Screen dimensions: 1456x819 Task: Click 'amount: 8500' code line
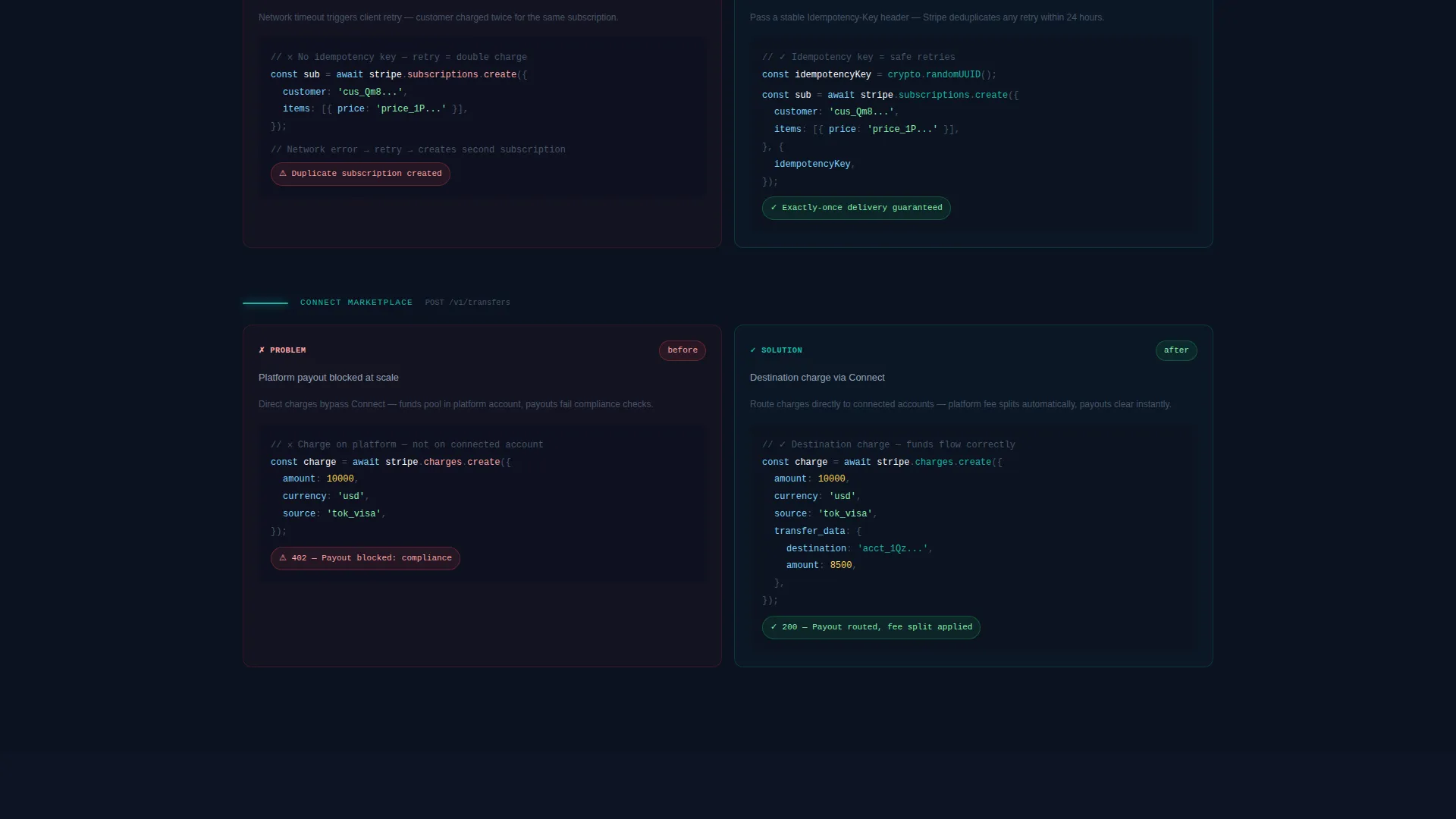click(x=821, y=566)
